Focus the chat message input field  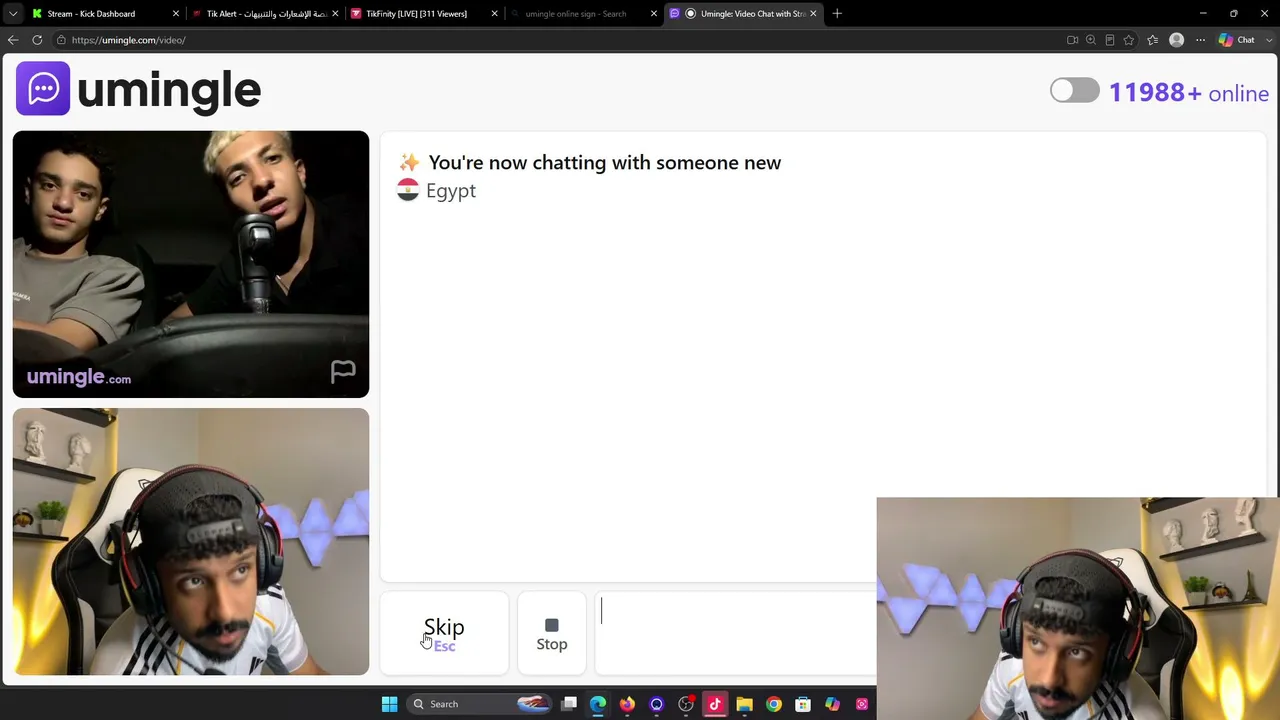[x=736, y=634]
